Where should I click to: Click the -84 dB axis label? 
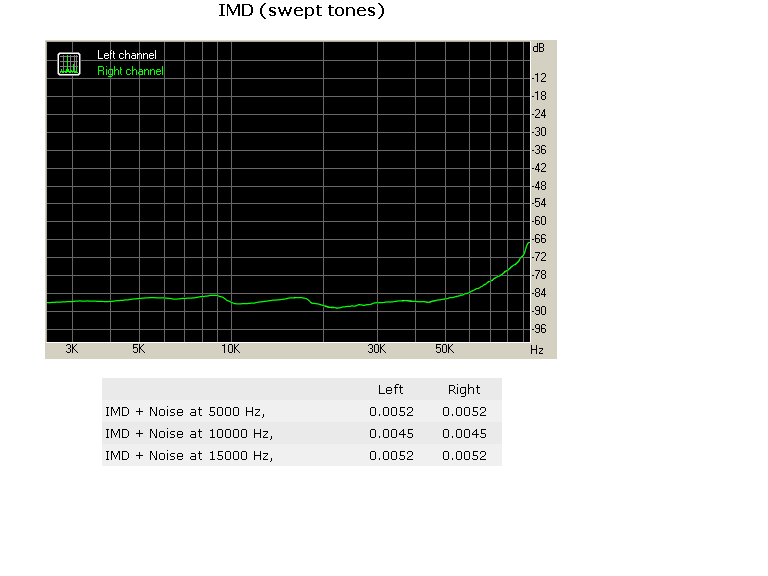point(539,293)
